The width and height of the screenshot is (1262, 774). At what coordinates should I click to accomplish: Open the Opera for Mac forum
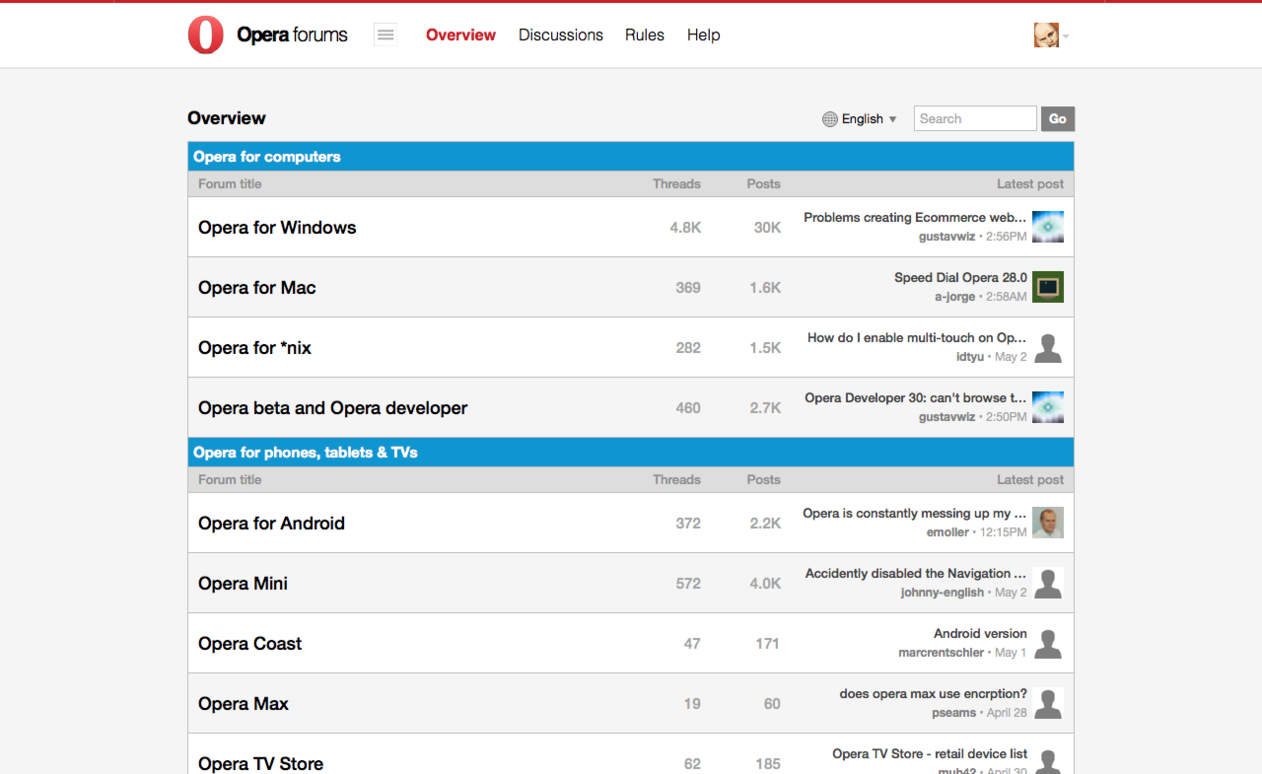pyautogui.click(x=257, y=288)
